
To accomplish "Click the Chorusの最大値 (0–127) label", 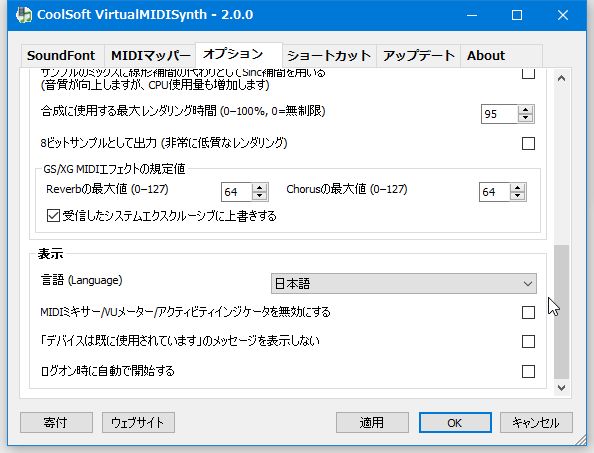I will (347, 189).
